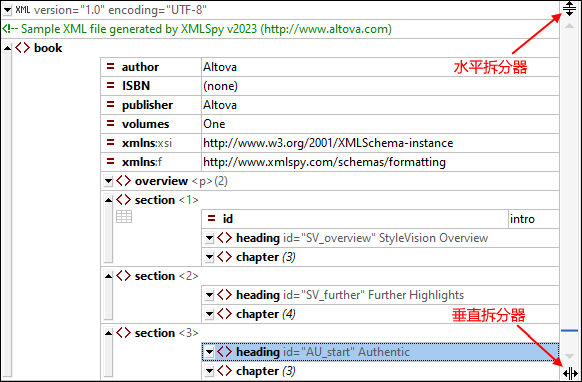582x382 pixels.
Task: Expand heading SV_further arrow
Action: 209,295
